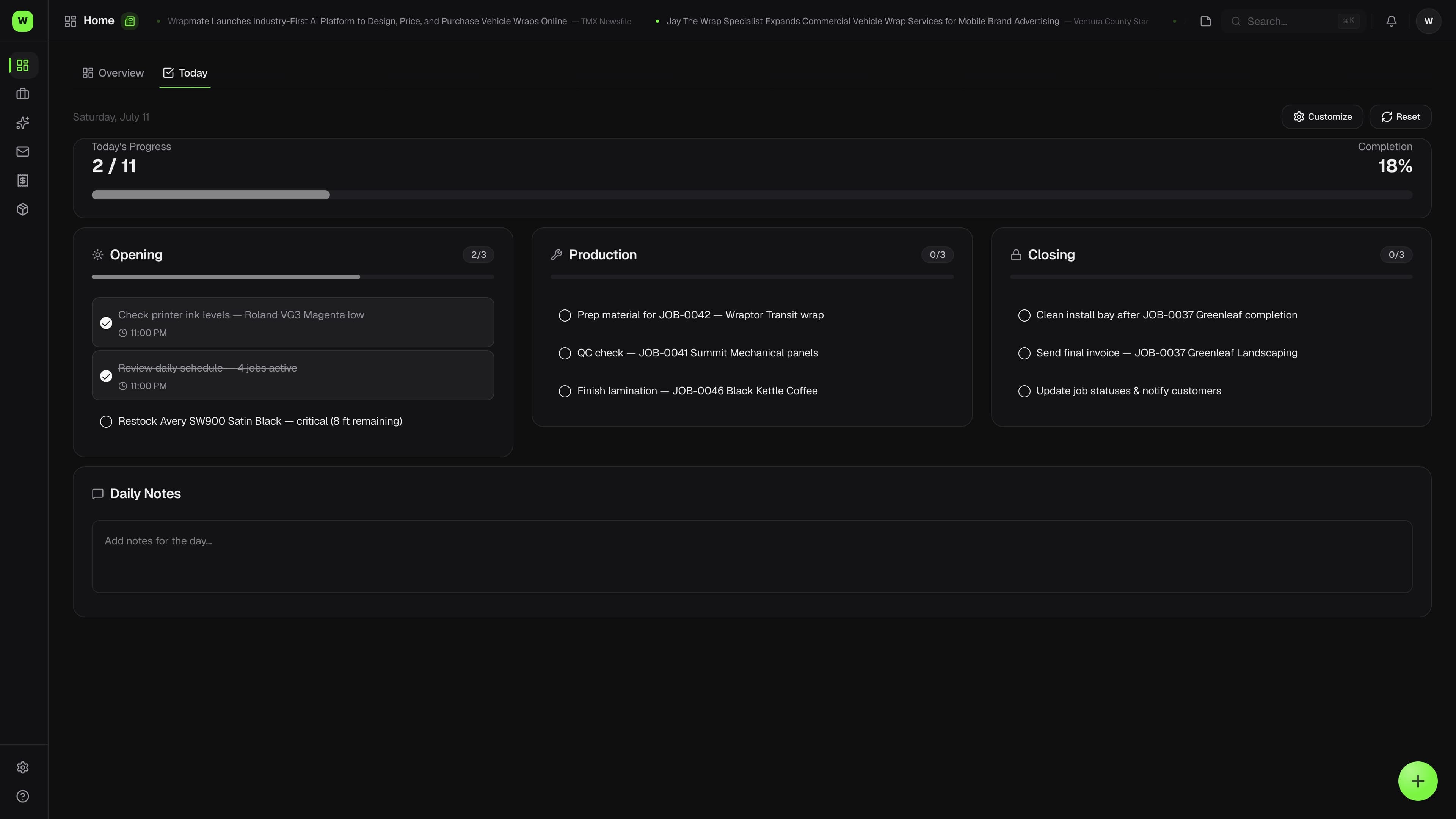Click the green news ticker icon beside Home
The width and height of the screenshot is (1456, 819).
[x=129, y=22]
